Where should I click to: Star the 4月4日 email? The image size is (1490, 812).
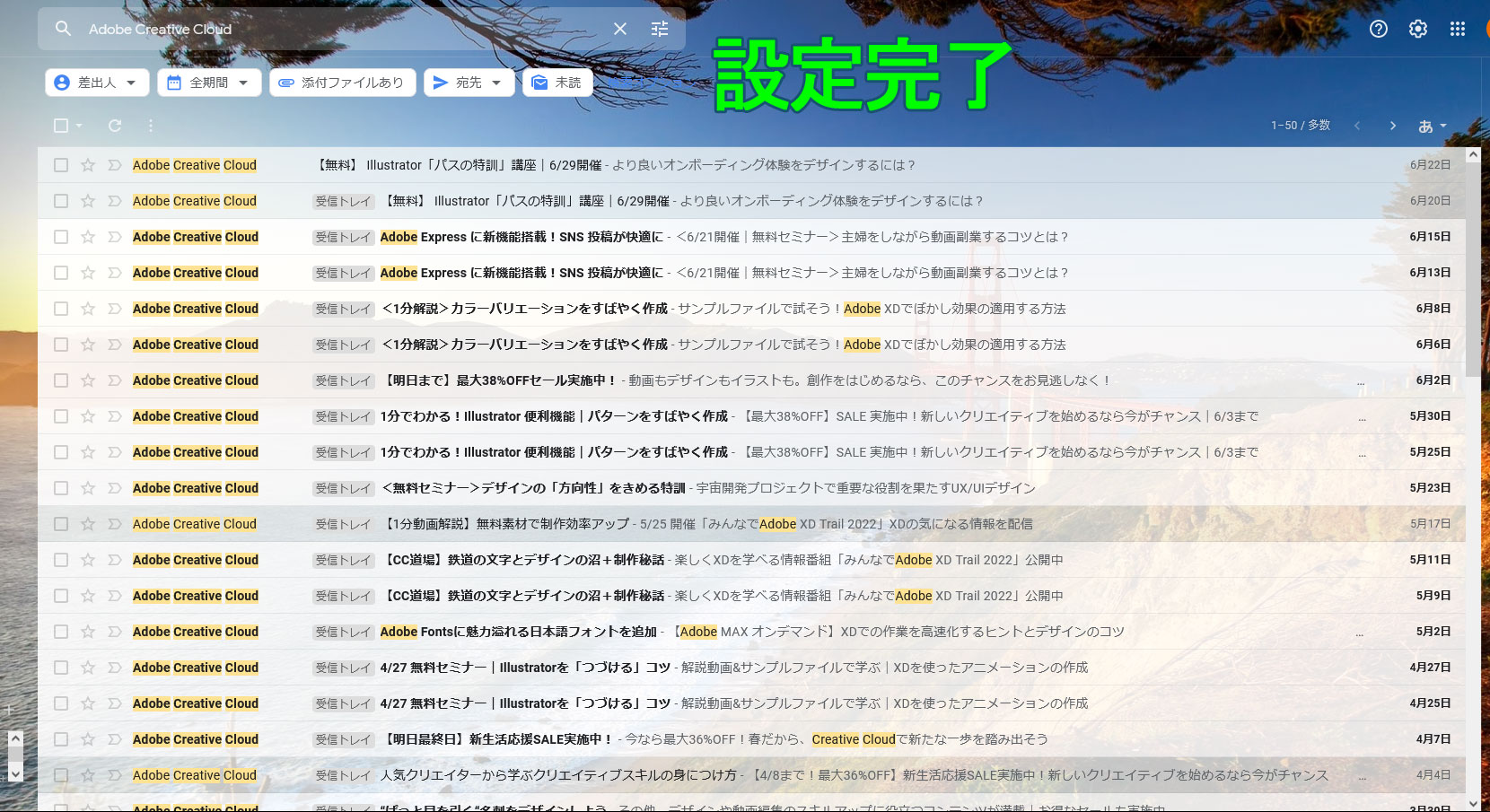(88, 775)
